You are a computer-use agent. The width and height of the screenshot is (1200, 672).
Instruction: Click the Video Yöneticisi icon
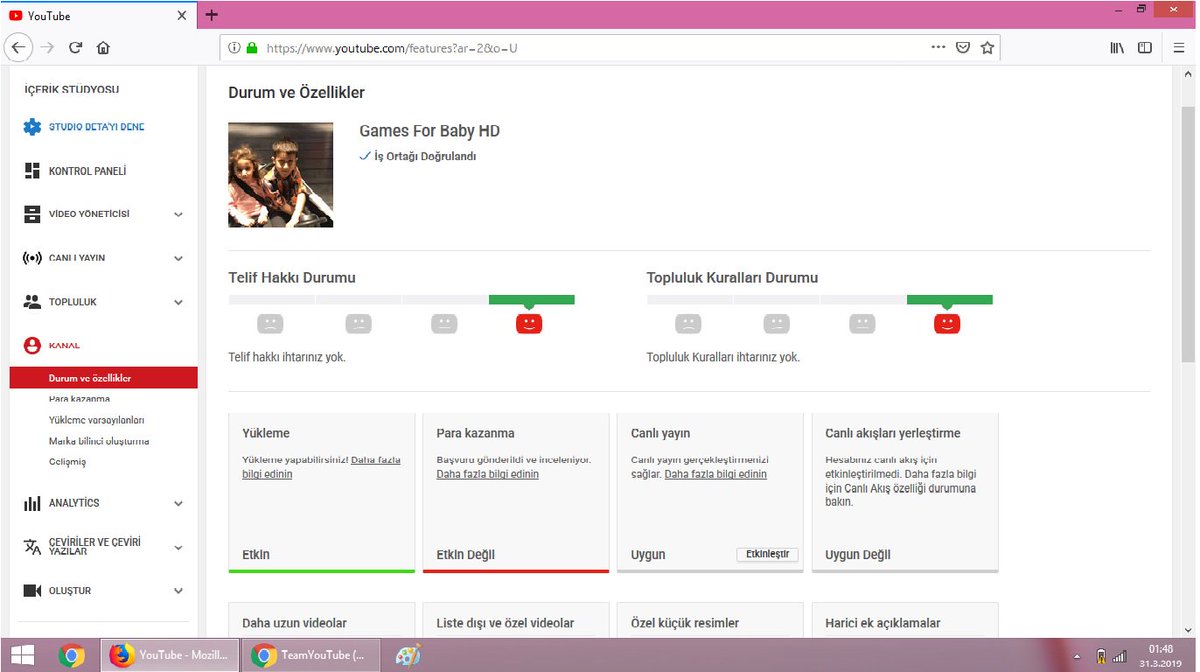pos(32,214)
